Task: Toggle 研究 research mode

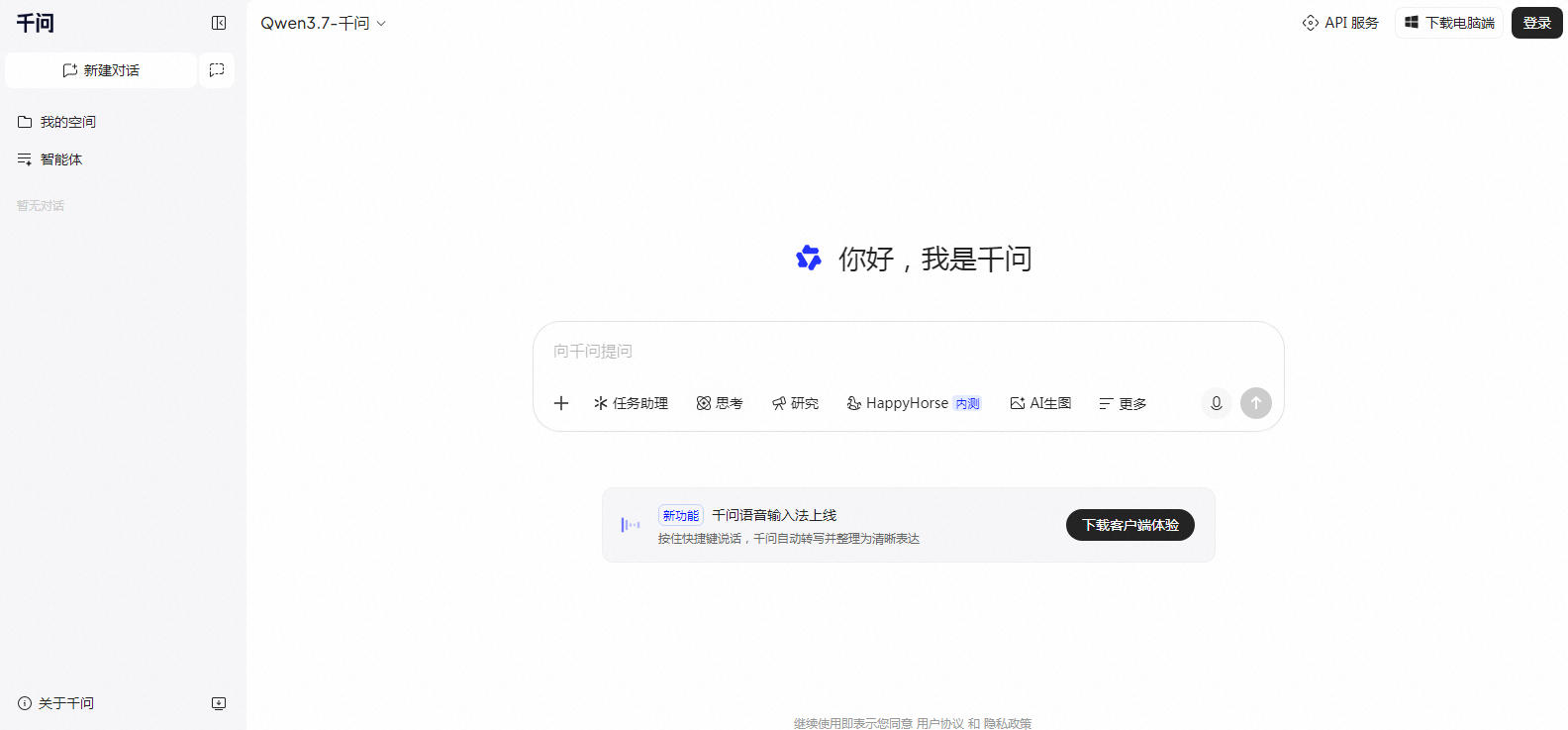Action: pos(795,403)
